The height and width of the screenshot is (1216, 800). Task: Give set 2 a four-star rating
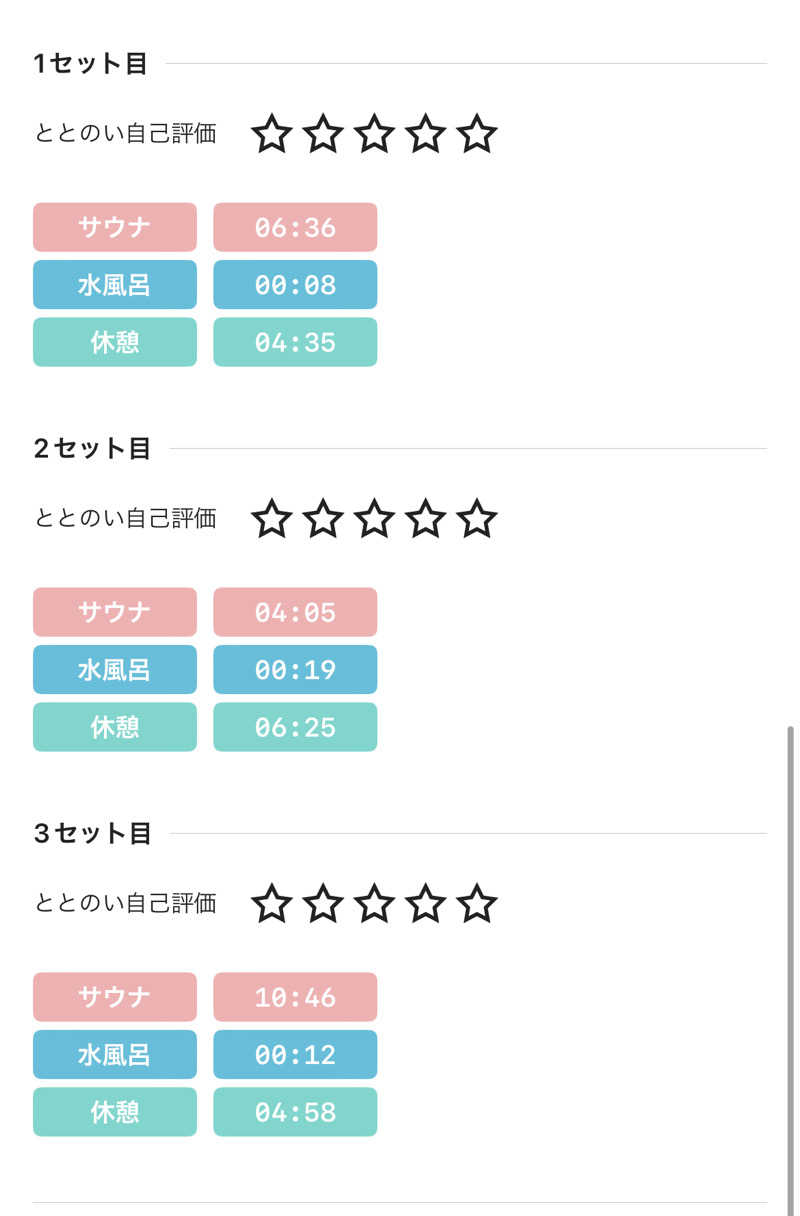[425, 519]
